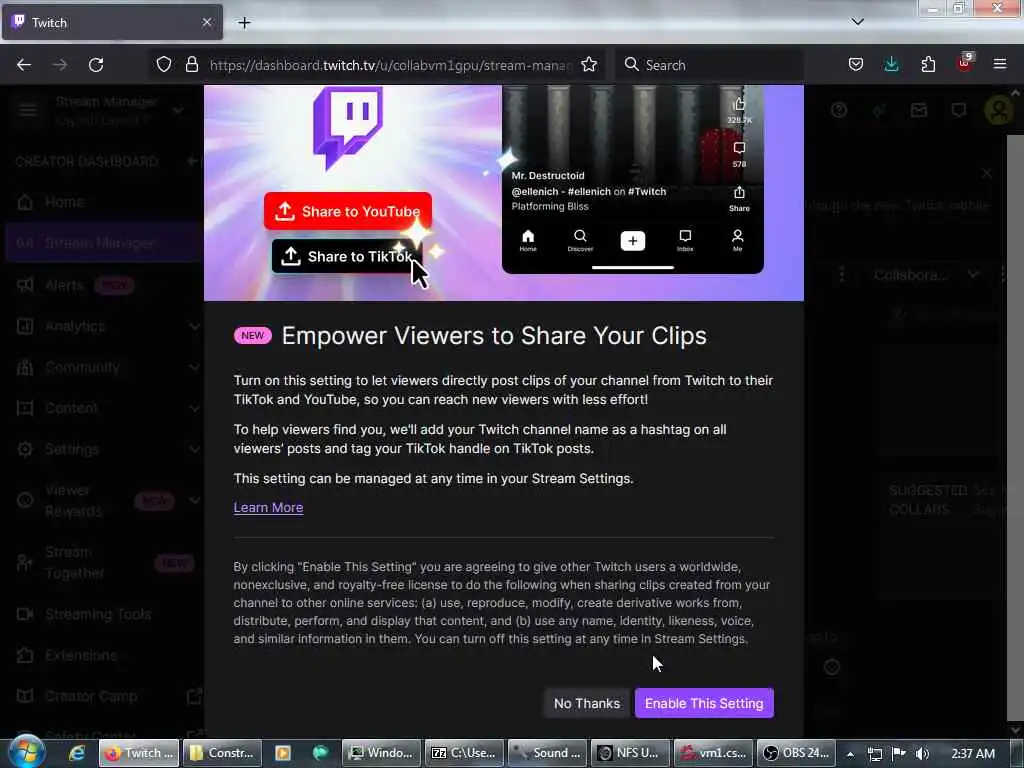The width and height of the screenshot is (1024, 768).
Task: Open the Windows Start orb
Action: [26, 752]
